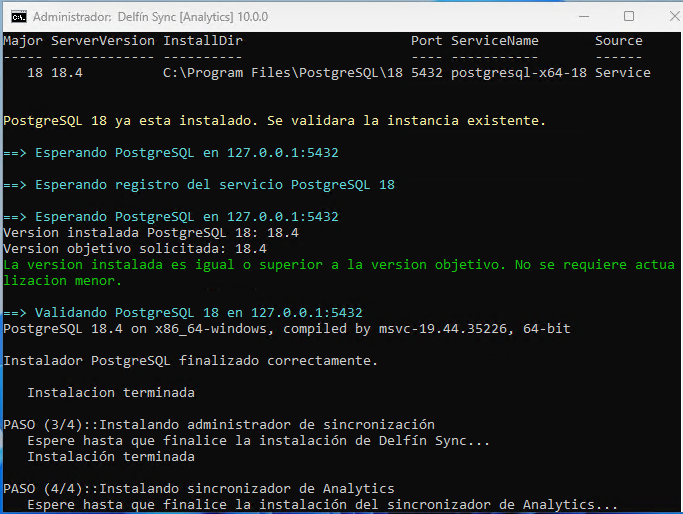
Task: Click the 'Port' column header
Action: pyautogui.click(x=426, y=41)
